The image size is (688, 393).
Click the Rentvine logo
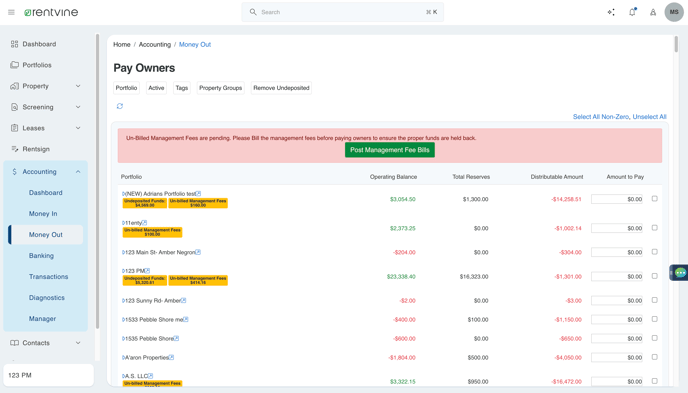click(x=51, y=12)
